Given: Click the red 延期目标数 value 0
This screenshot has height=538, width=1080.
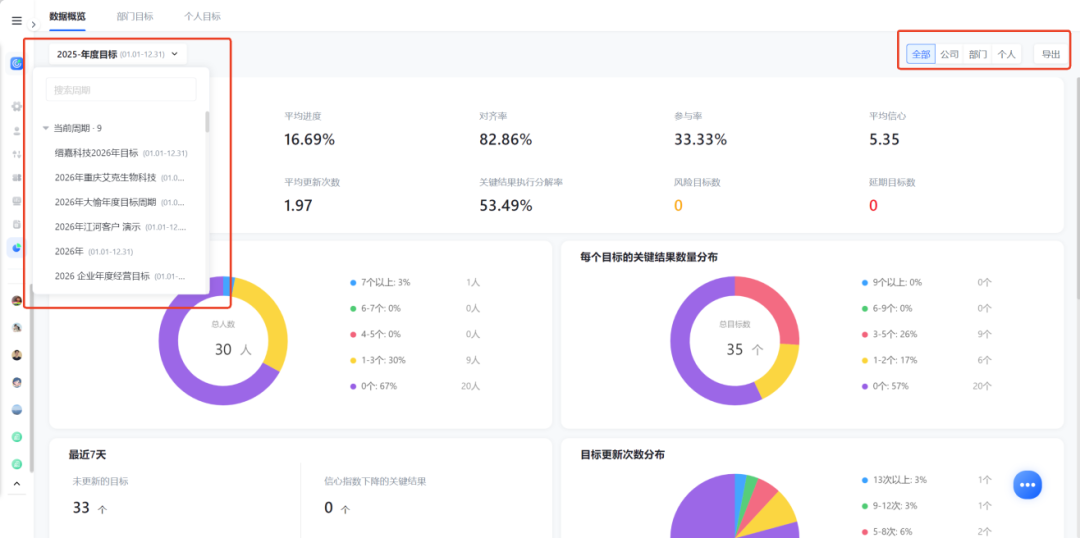Looking at the screenshot, I should tap(873, 205).
